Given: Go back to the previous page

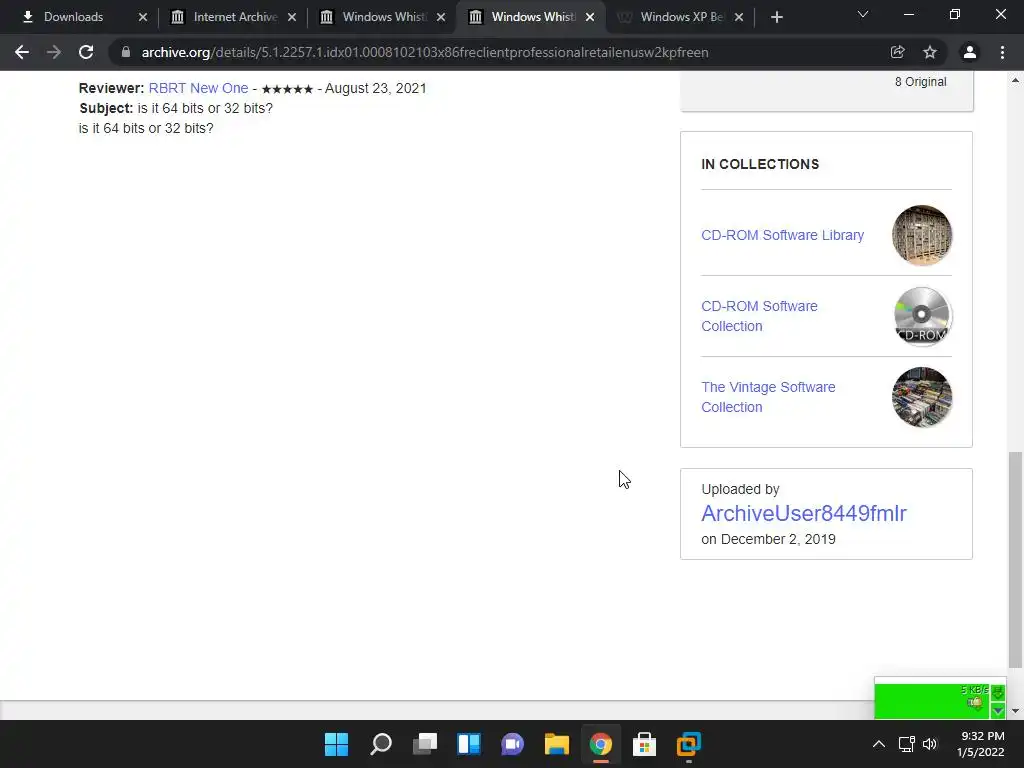Looking at the screenshot, I should pos(22,52).
